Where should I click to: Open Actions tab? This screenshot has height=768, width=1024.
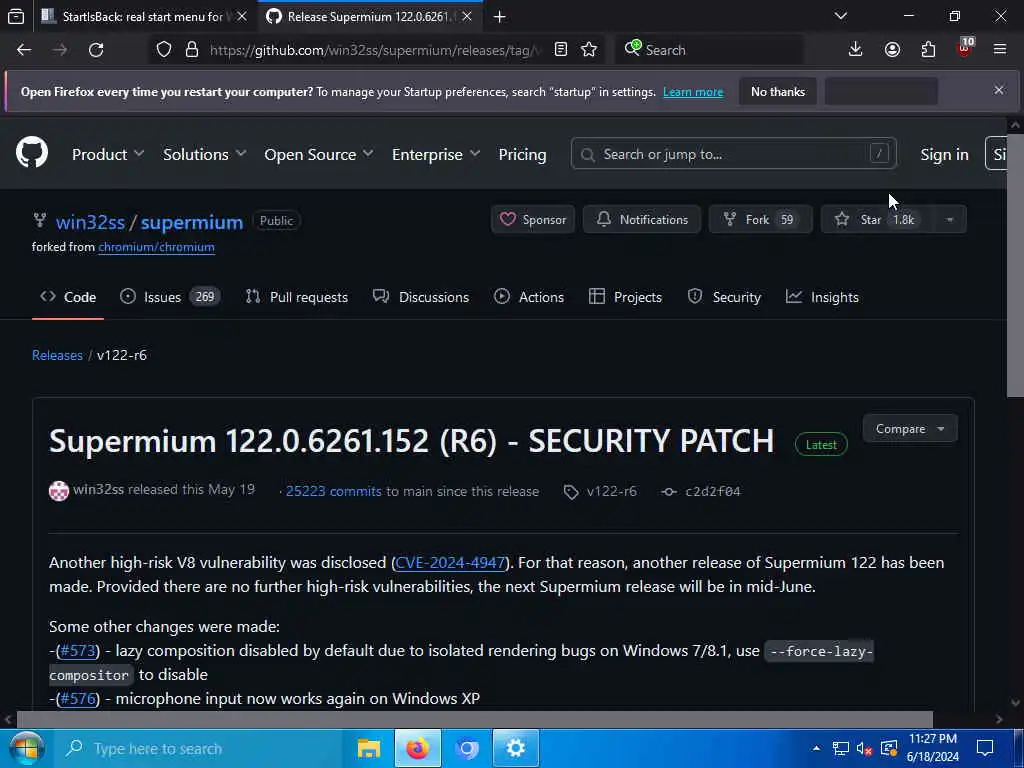click(529, 297)
